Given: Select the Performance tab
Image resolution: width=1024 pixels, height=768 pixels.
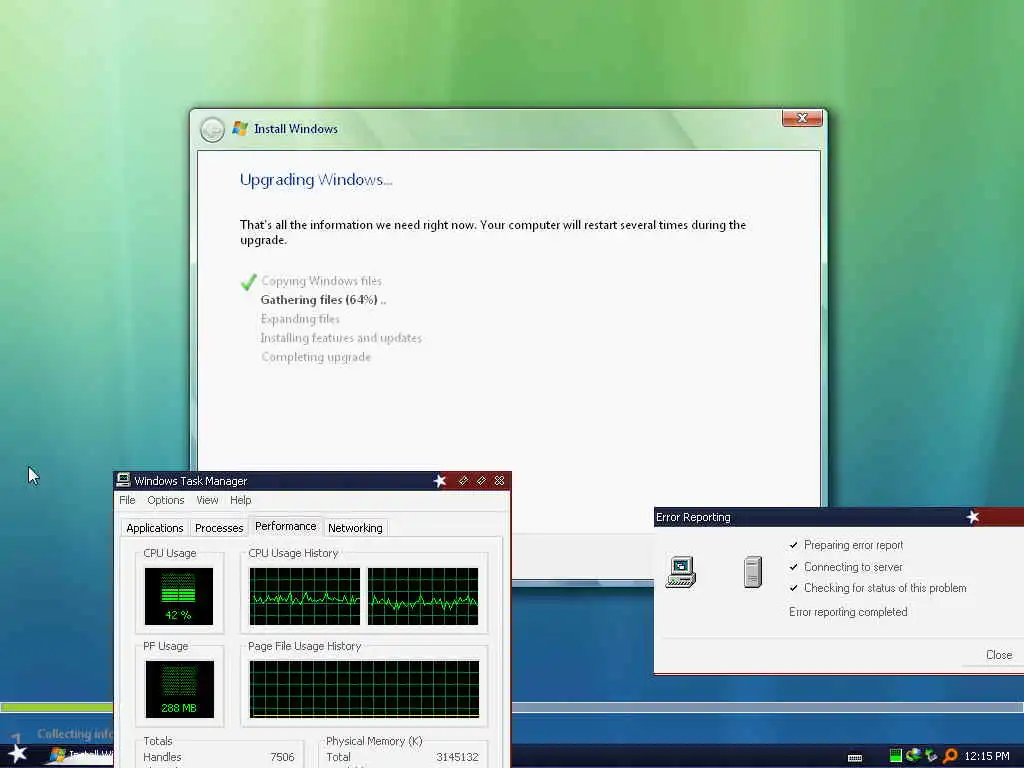Looking at the screenshot, I should coord(285,526).
